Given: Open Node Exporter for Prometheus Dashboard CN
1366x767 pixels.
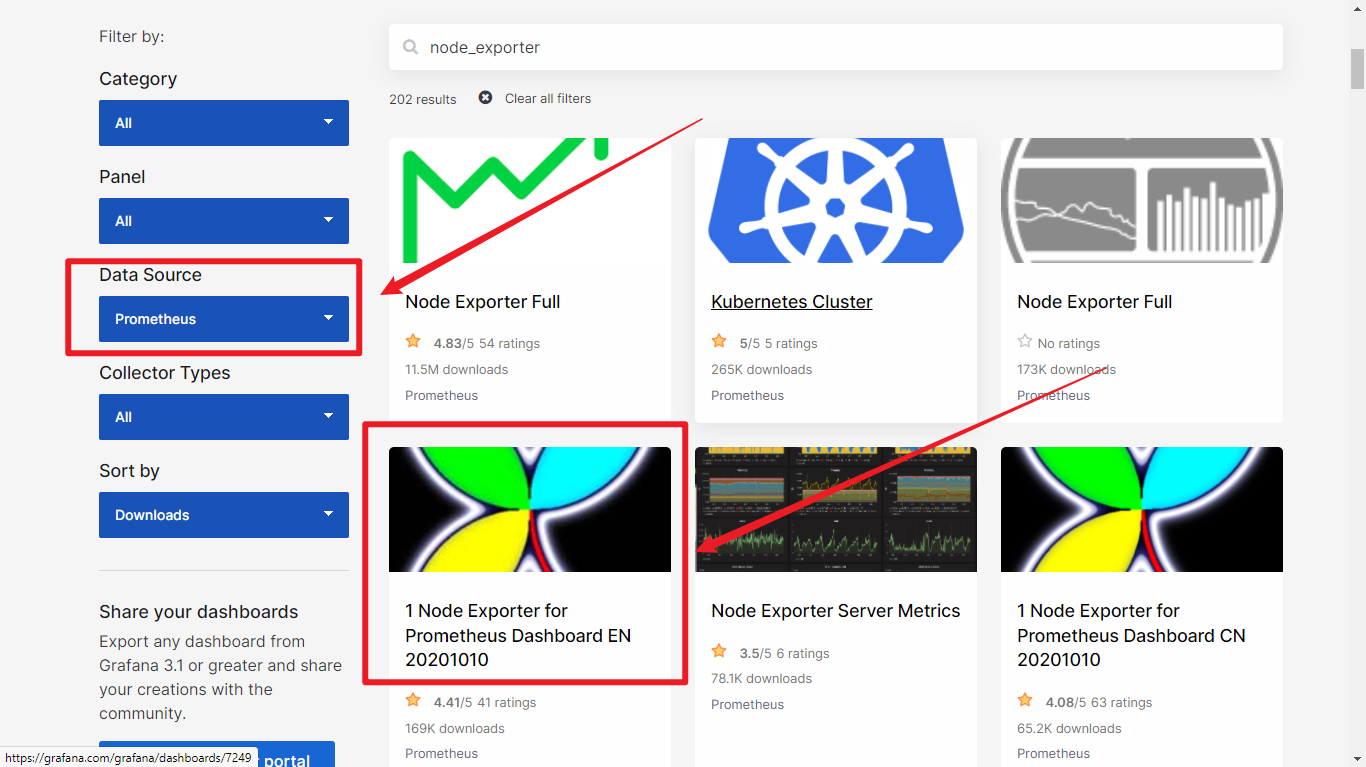Looking at the screenshot, I should 1131,635.
